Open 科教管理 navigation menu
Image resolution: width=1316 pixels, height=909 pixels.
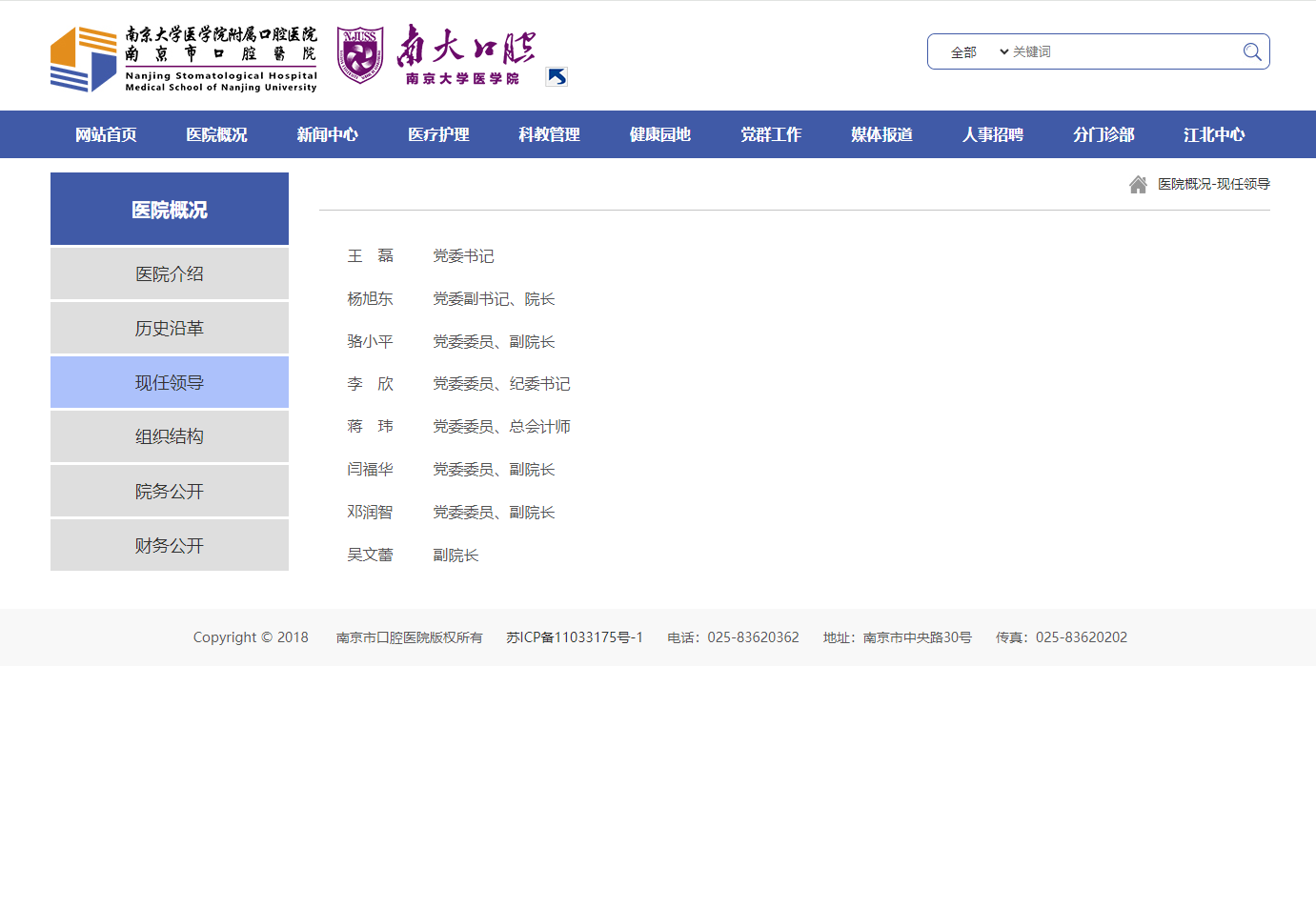(x=549, y=134)
